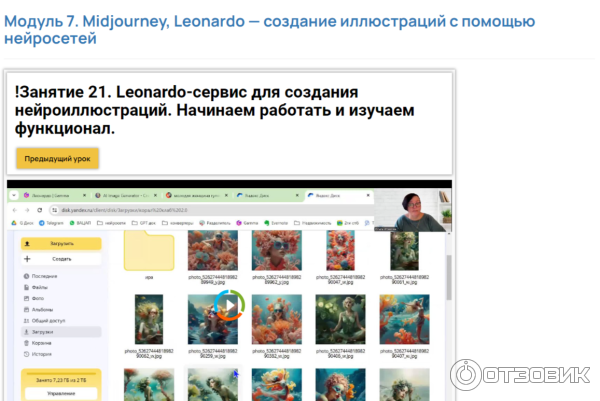Open the Разделитель bookmark
Image resolution: width=600 pixels, height=401 pixels.
coord(215,223)
